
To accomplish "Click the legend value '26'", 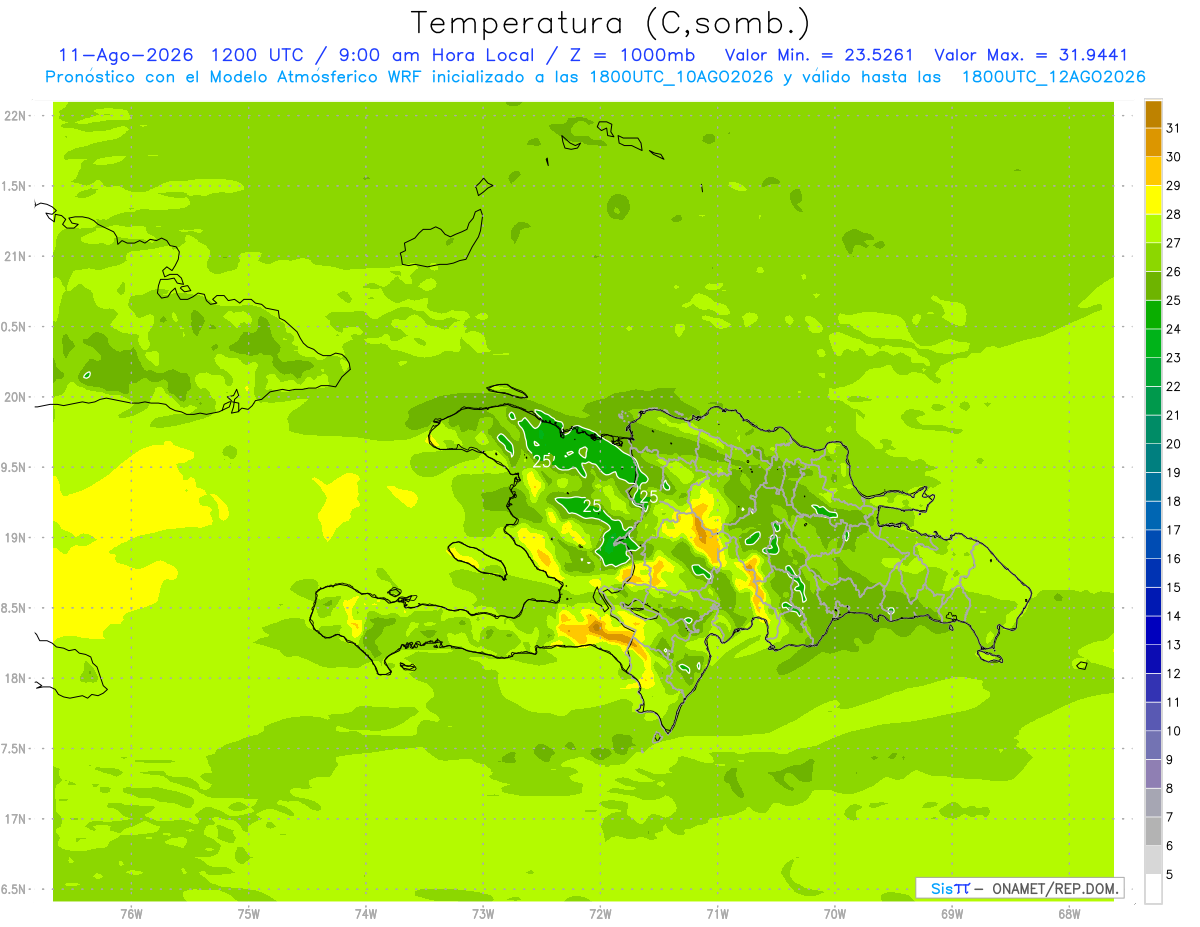I will [1174, 272].
